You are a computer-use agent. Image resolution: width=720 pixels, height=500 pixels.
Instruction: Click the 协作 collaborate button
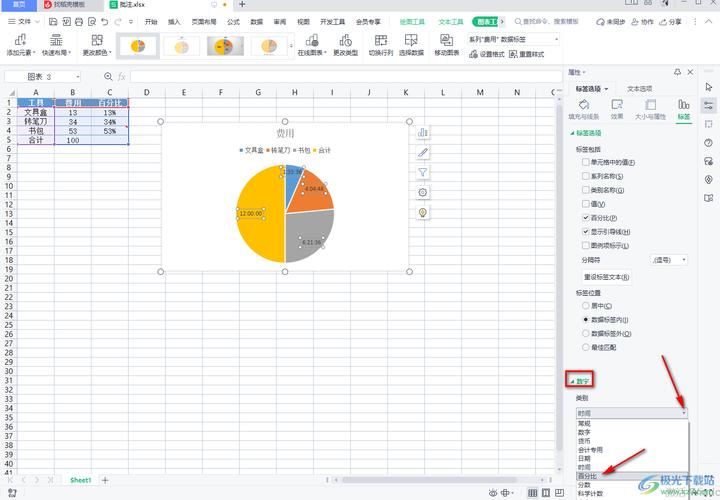(642, 22)
